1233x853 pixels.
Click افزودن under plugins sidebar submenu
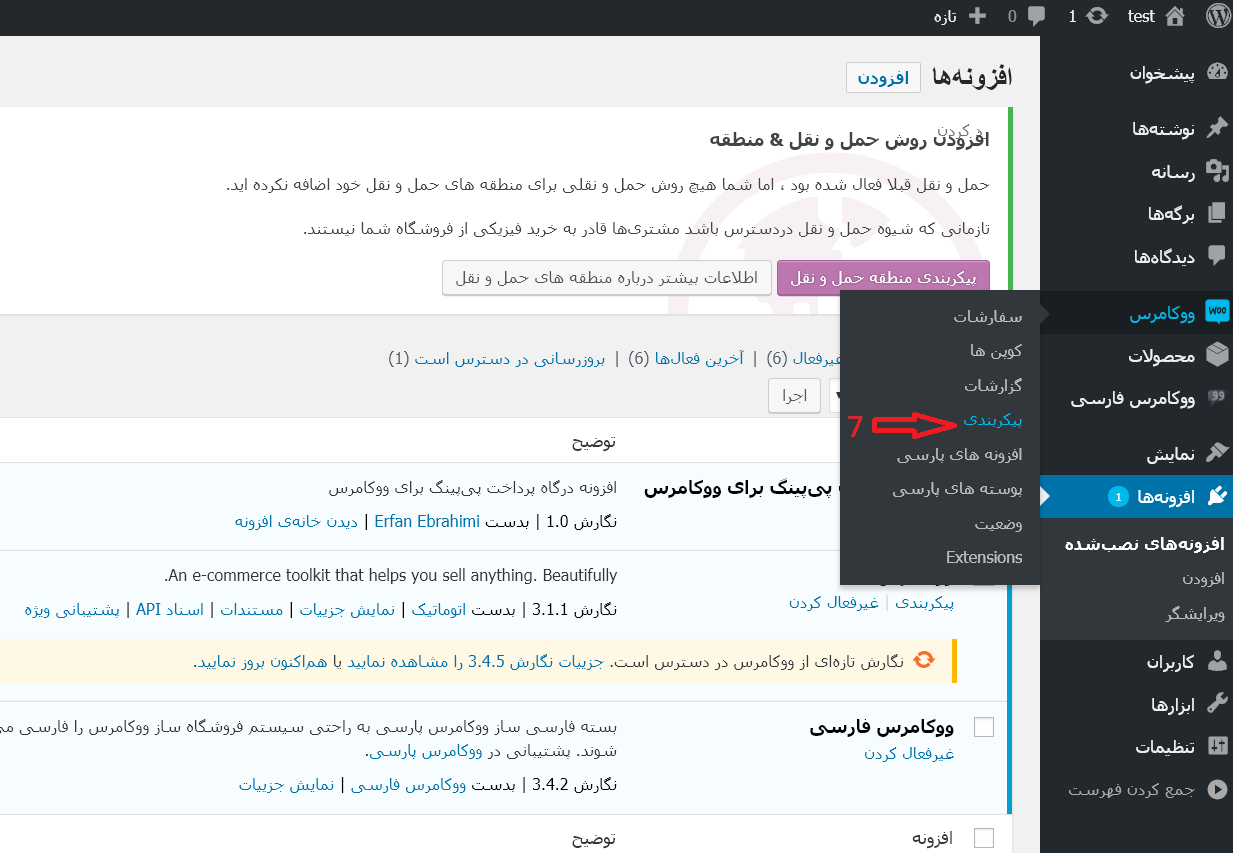[1204, 579]
